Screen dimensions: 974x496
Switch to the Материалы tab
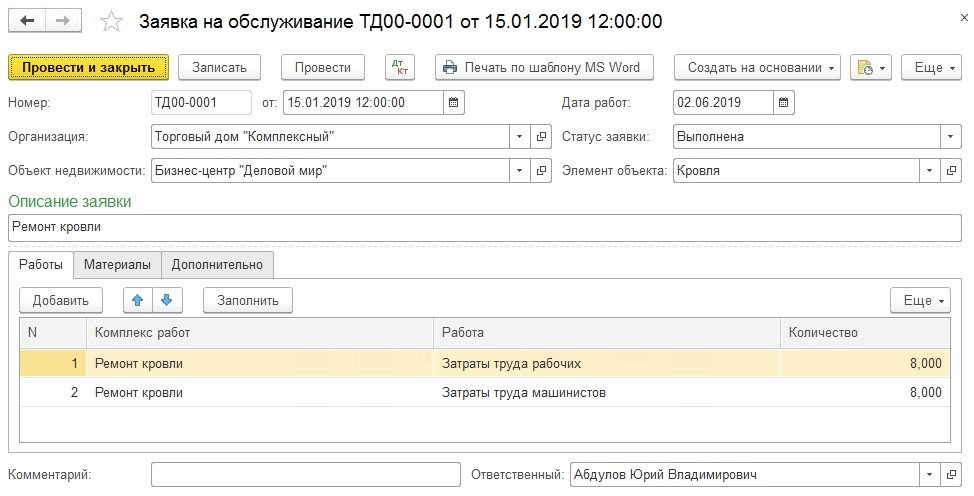coord(117,265)
